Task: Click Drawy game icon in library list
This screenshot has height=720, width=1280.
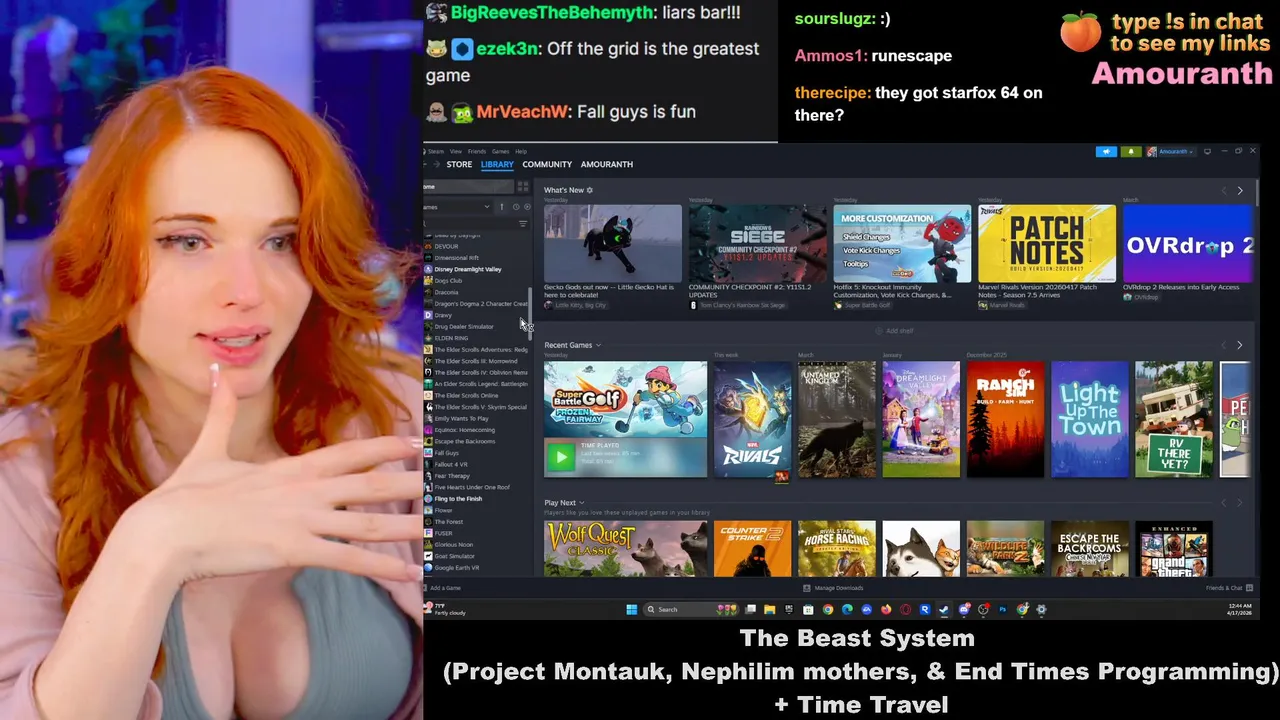Action: [429, 315]
